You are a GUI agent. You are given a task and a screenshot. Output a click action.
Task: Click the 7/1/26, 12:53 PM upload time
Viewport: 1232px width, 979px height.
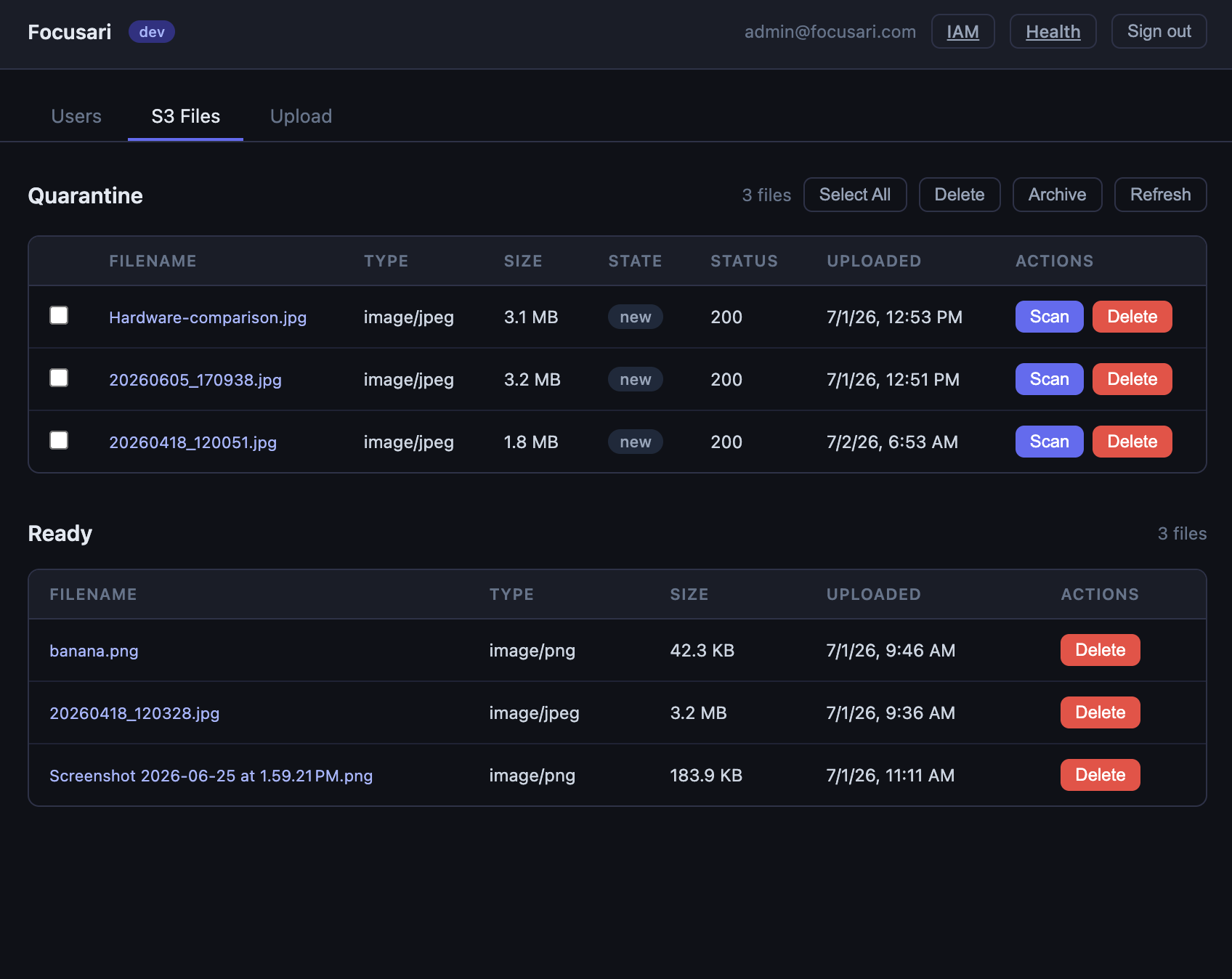pos(894,317)
